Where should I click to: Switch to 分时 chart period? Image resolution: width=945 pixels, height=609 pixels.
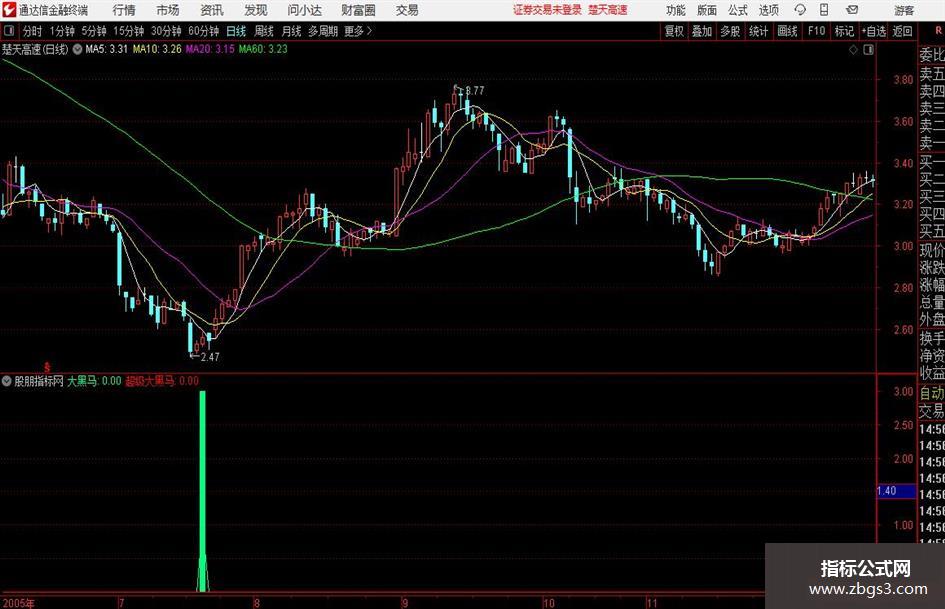pyautogui.click(x=33, y=31)
